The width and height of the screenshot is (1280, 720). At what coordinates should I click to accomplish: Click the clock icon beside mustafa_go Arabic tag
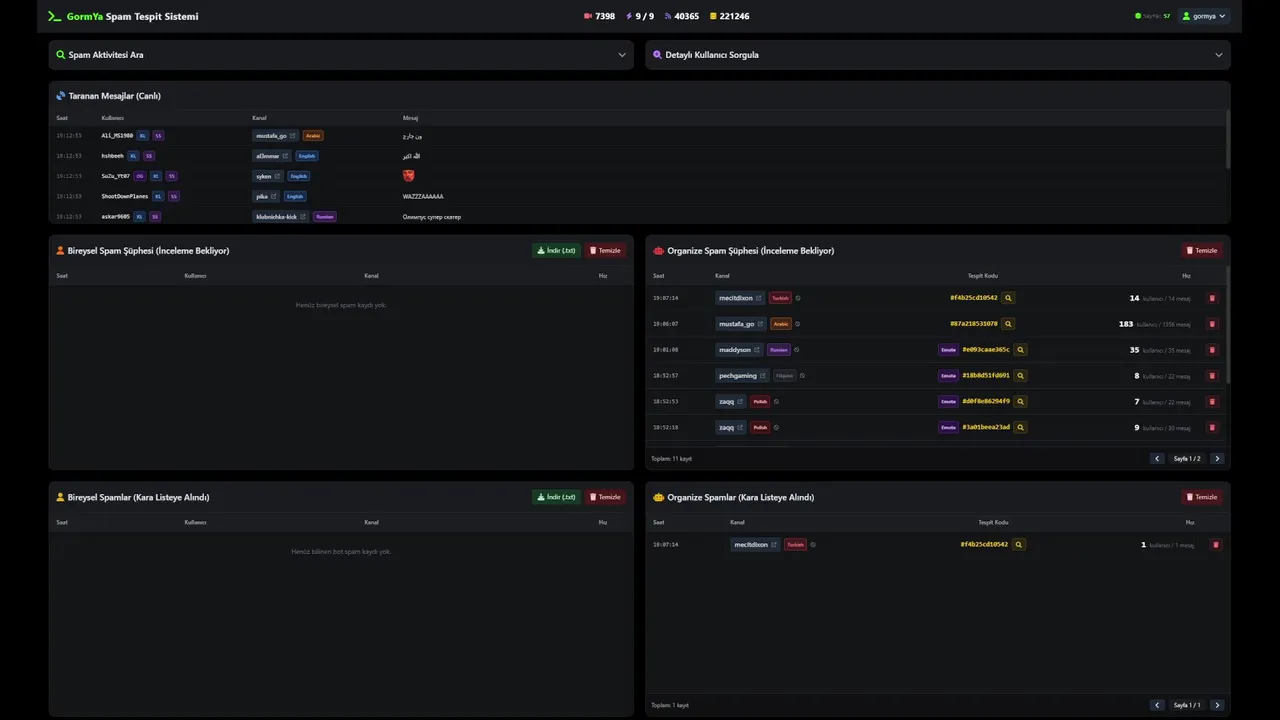(797, 324)
